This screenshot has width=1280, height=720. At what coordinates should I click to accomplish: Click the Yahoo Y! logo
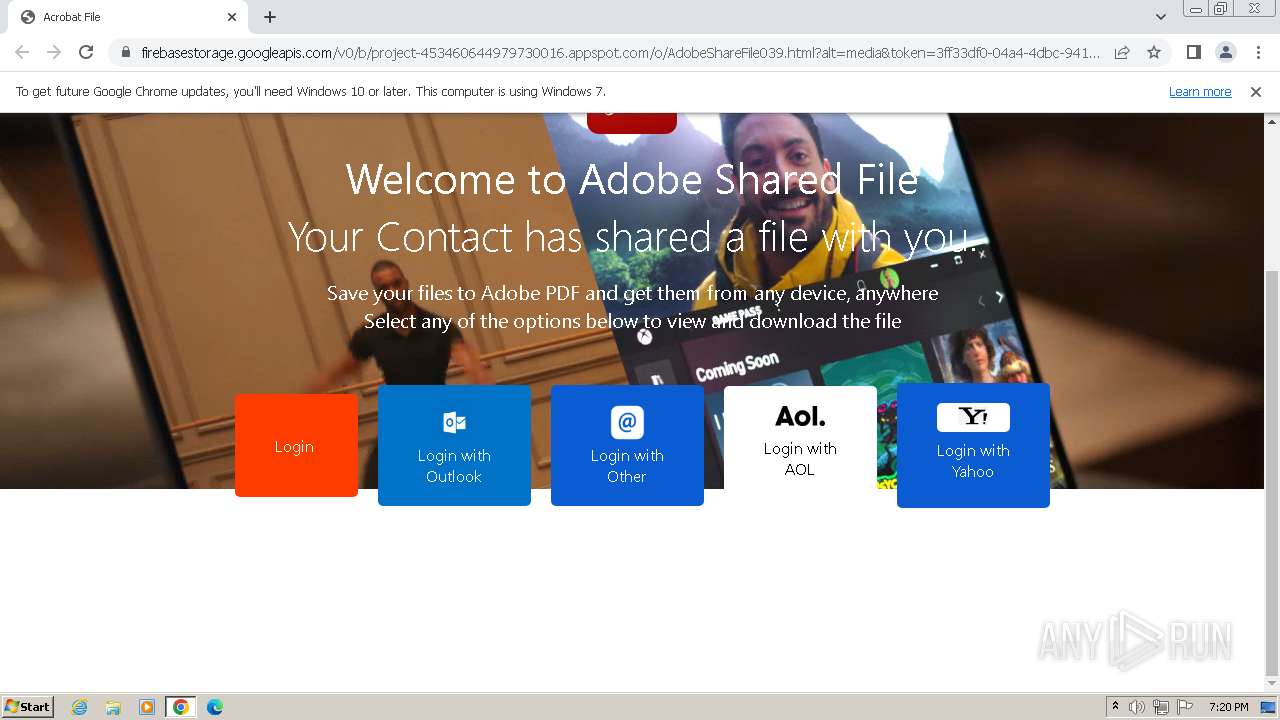pos(973,417)
